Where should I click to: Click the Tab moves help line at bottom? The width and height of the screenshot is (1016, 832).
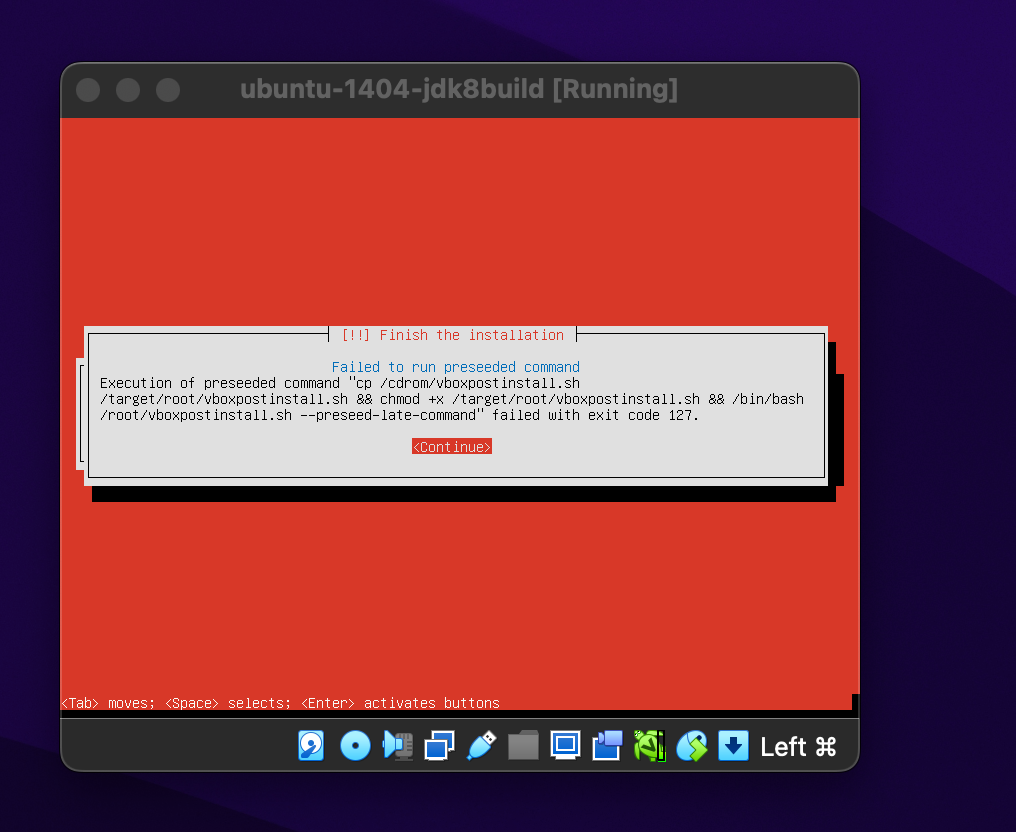[280, 703]
